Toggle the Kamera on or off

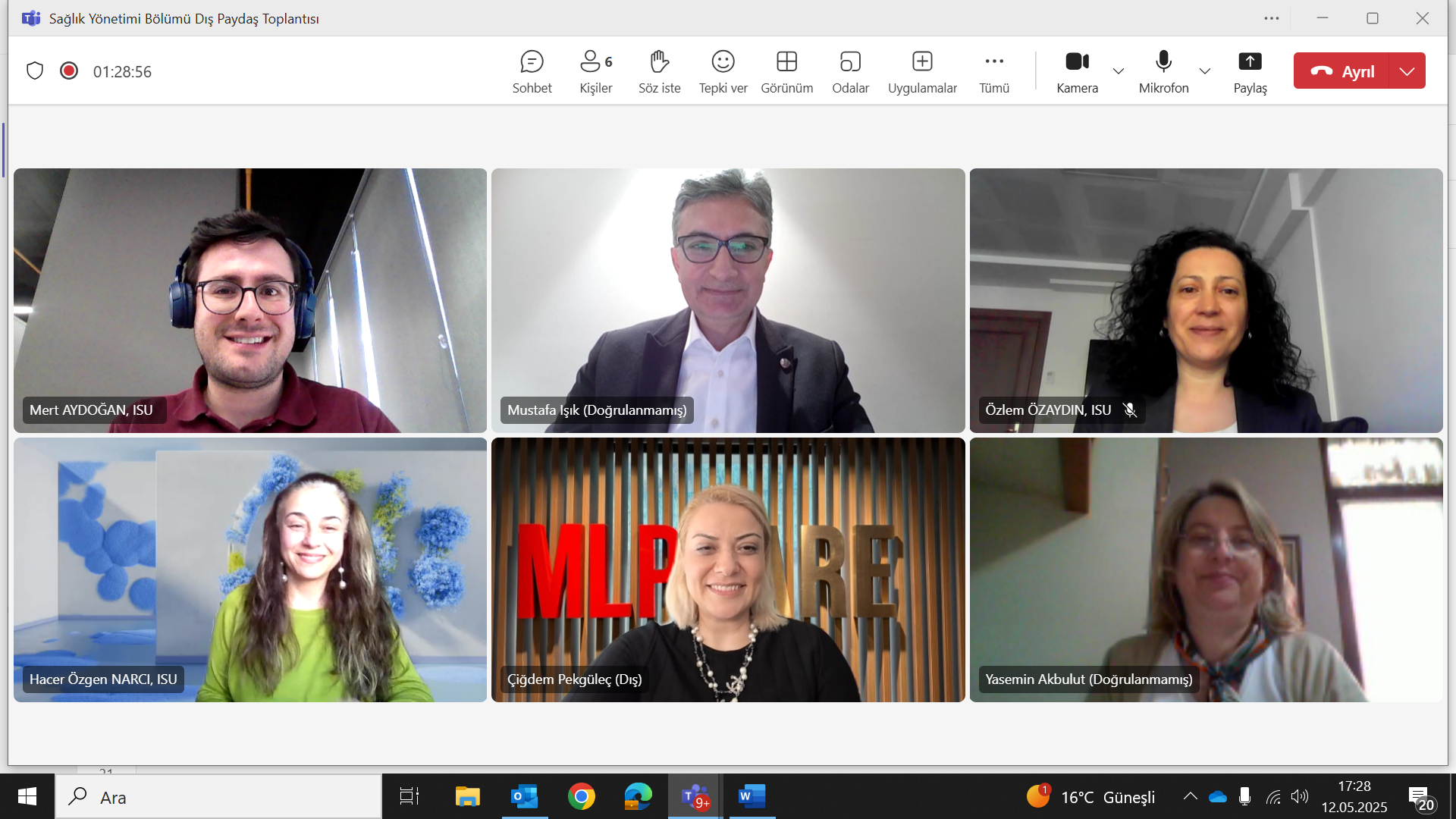[1077, 71]
